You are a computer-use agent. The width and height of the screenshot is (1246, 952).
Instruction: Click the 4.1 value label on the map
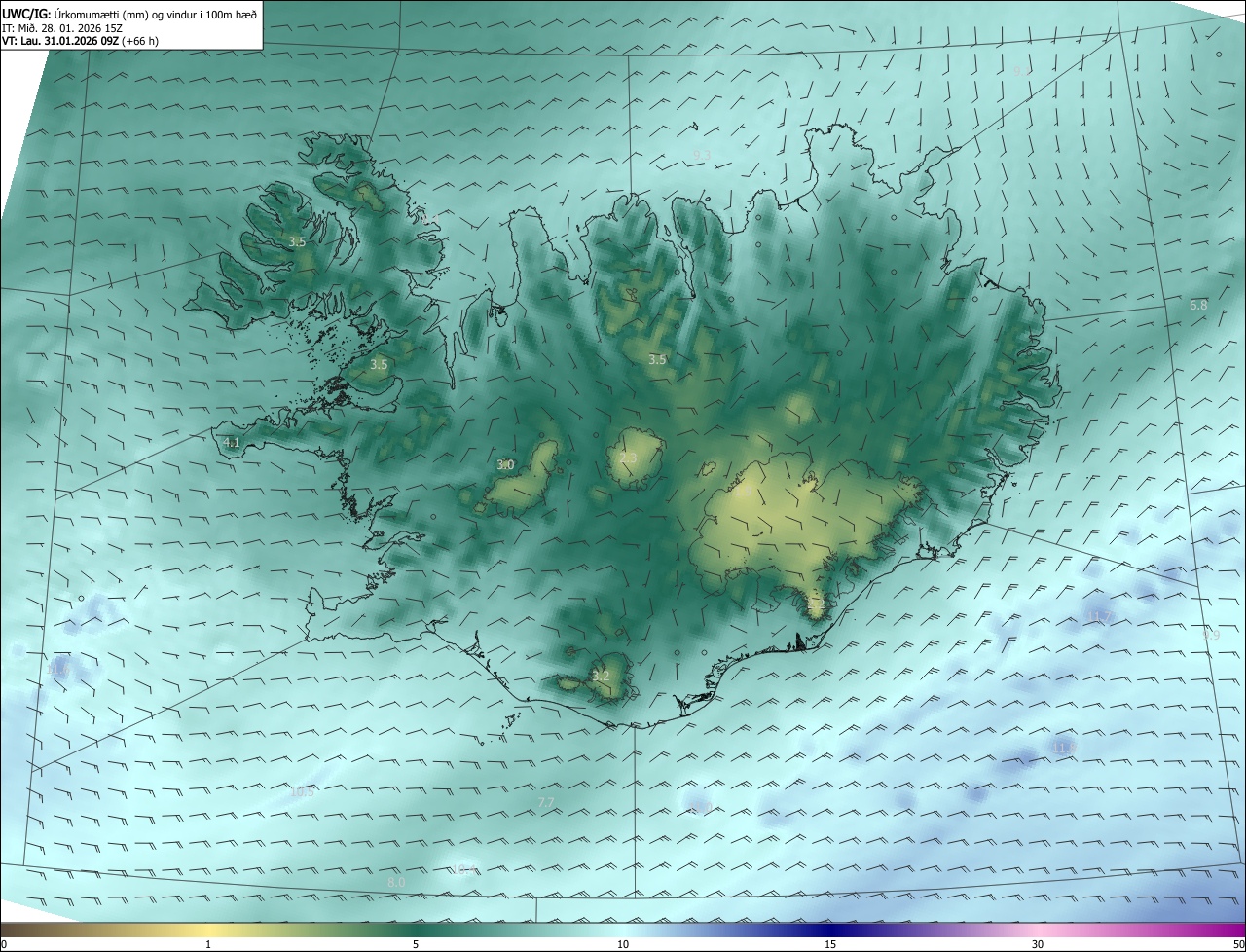(232, 442)
